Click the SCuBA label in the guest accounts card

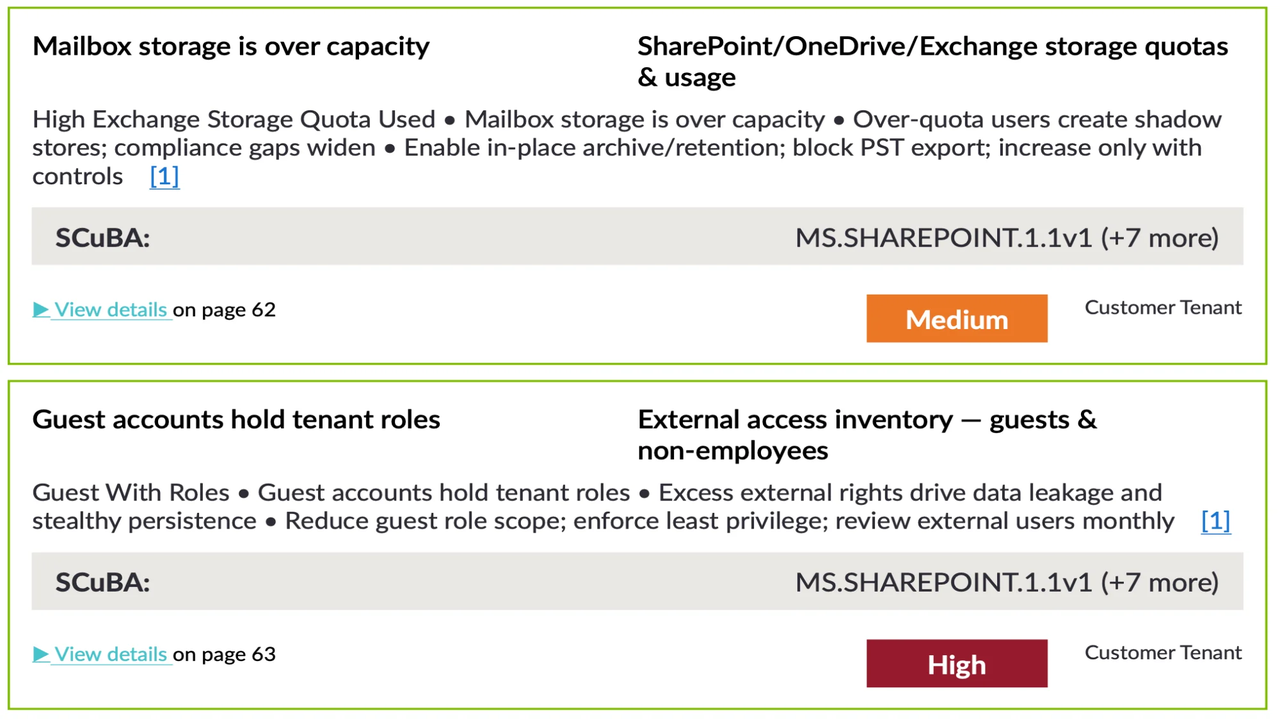coord(103,582)
